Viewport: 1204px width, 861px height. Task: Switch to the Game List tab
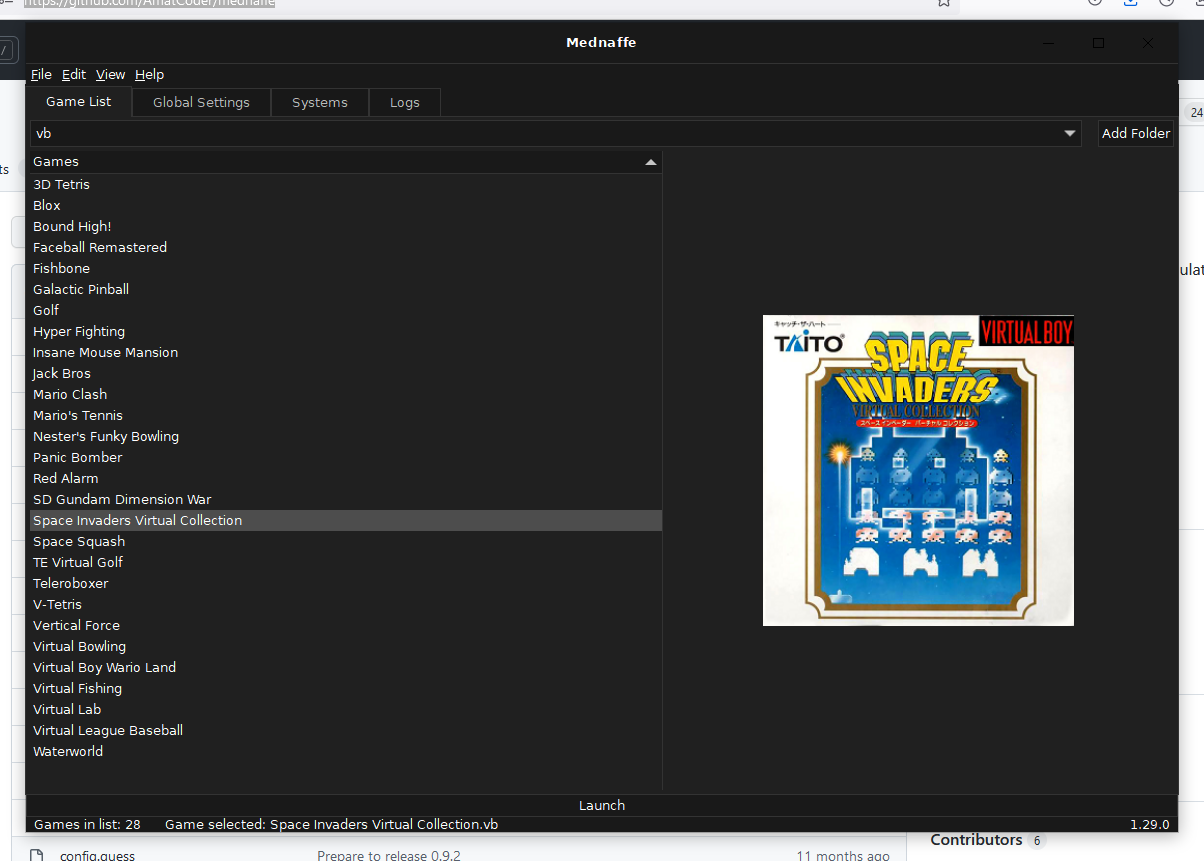pyautogui.click(x=79, y=102)
